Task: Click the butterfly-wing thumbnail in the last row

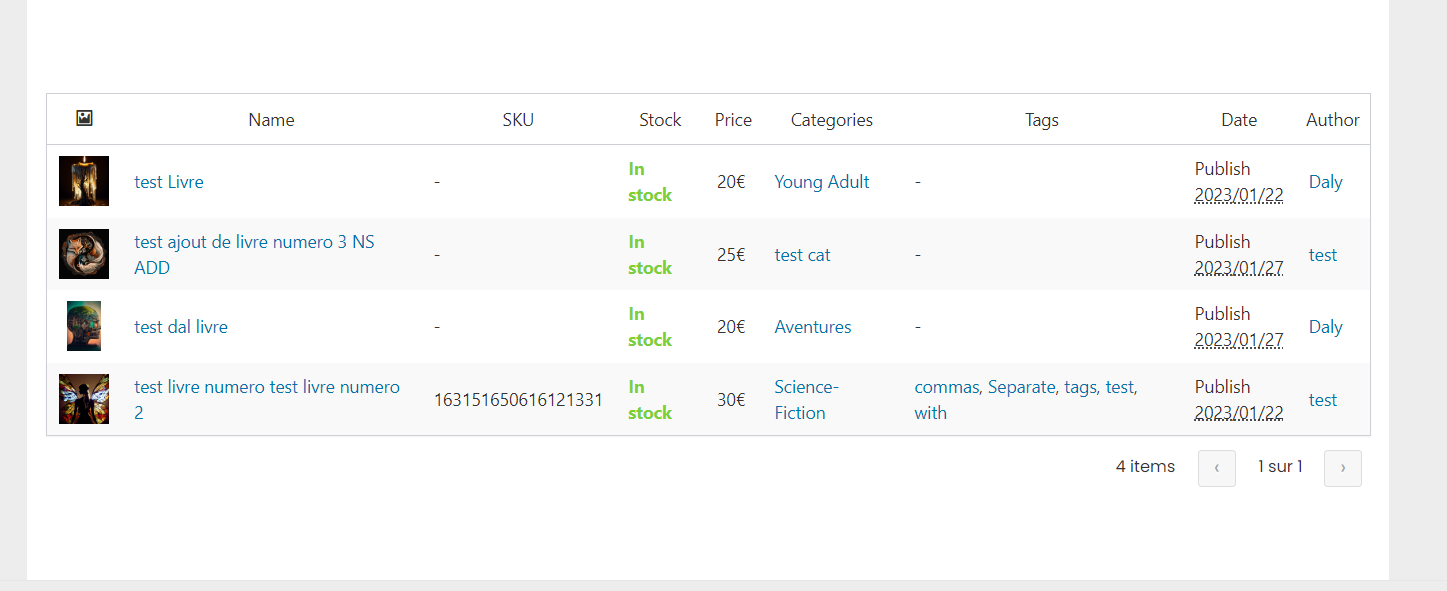Action: pos(84,399)
